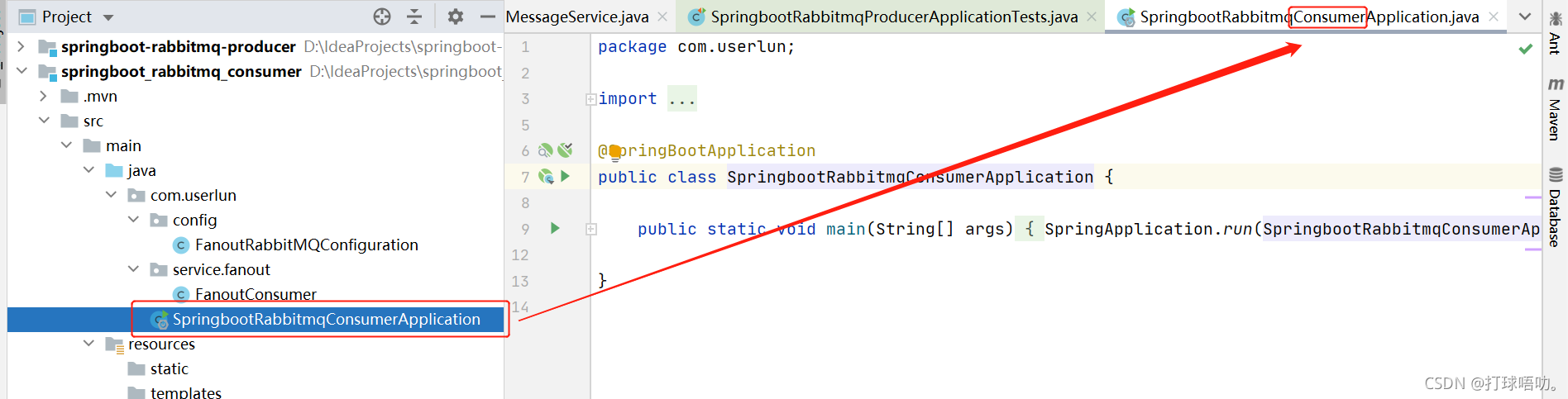The image size is (1568, 399).
Task: Select SpringbootRabbitmqConsumerApplication in project tree
Action: (x=326, y=319)
